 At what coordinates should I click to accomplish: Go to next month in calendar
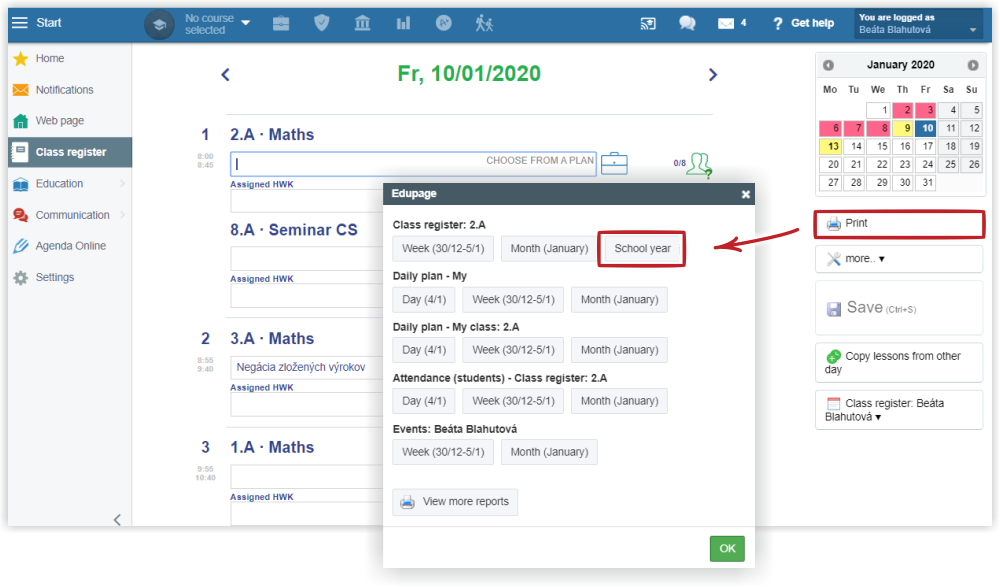(973, 65)
